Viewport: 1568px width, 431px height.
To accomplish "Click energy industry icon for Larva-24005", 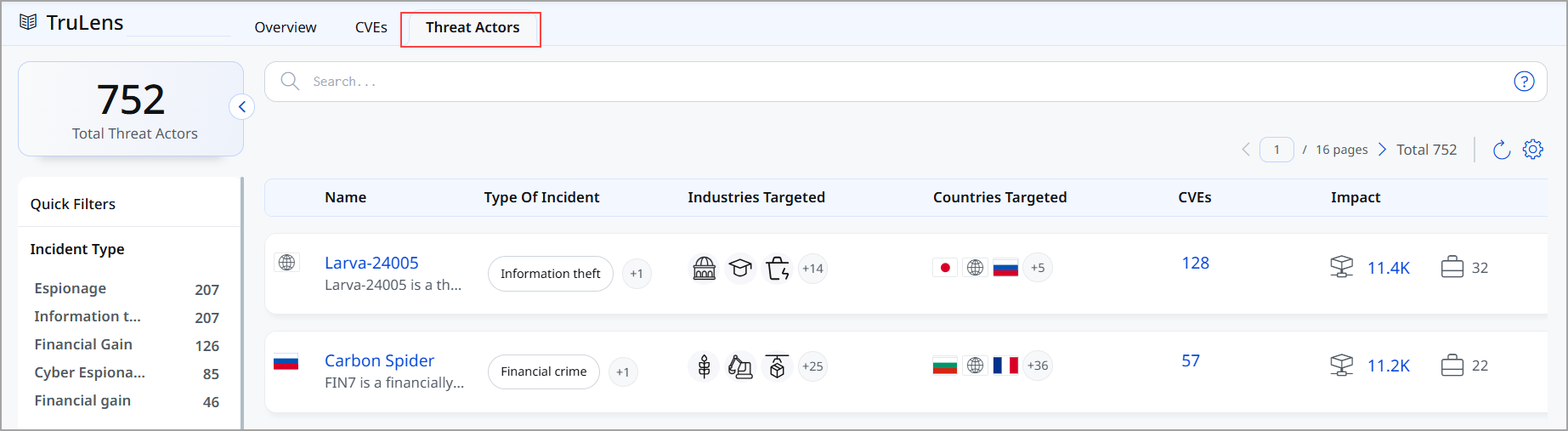I will click(778, 269).
